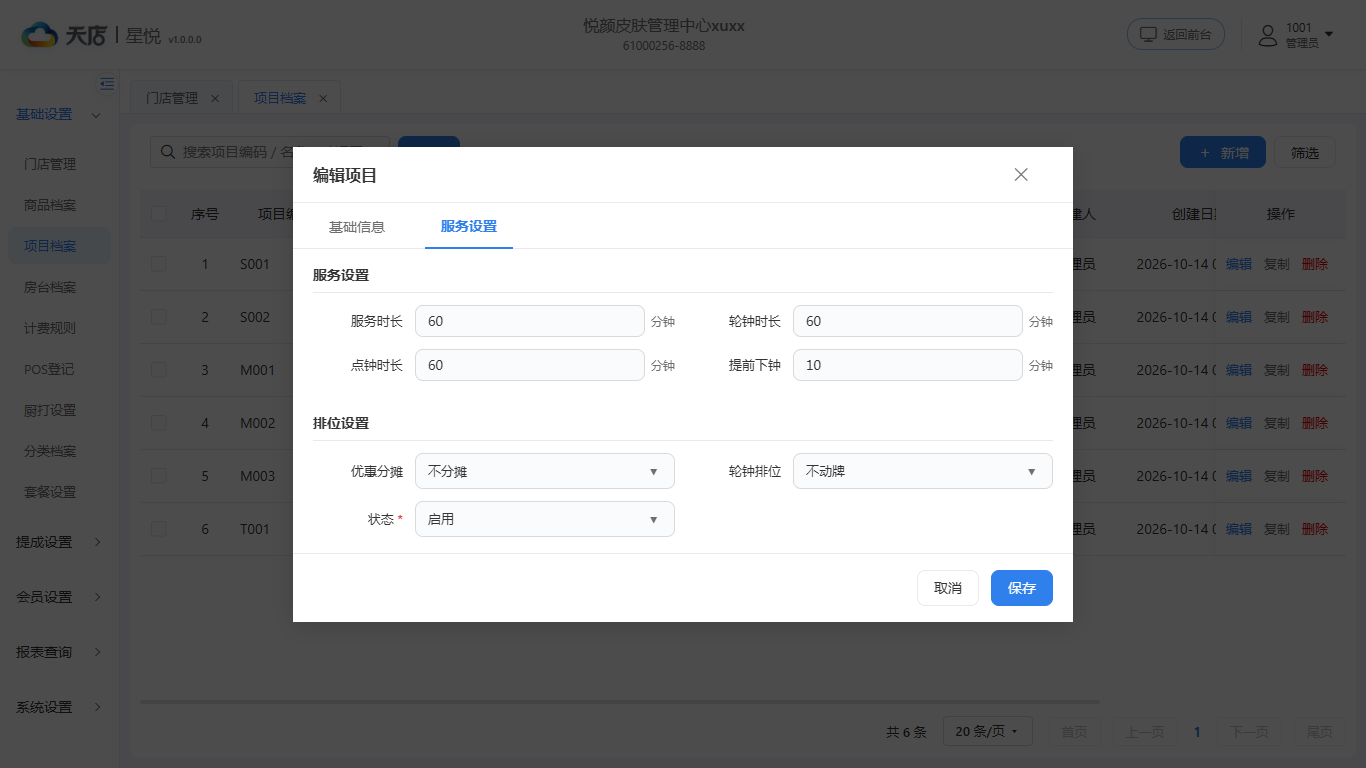Click the 服务时长 input field
The image size is (1366, 768).
click(x=530, y=321)
